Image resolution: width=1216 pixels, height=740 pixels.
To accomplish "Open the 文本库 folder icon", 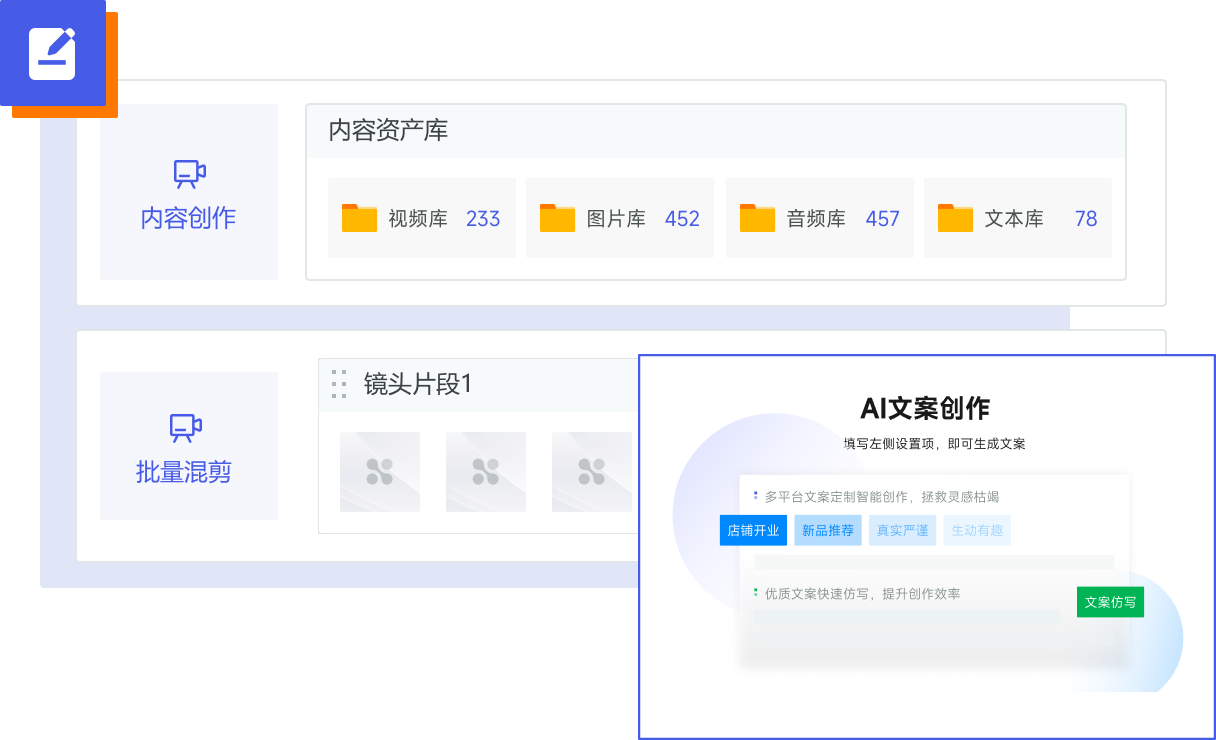I will (955, 218).
